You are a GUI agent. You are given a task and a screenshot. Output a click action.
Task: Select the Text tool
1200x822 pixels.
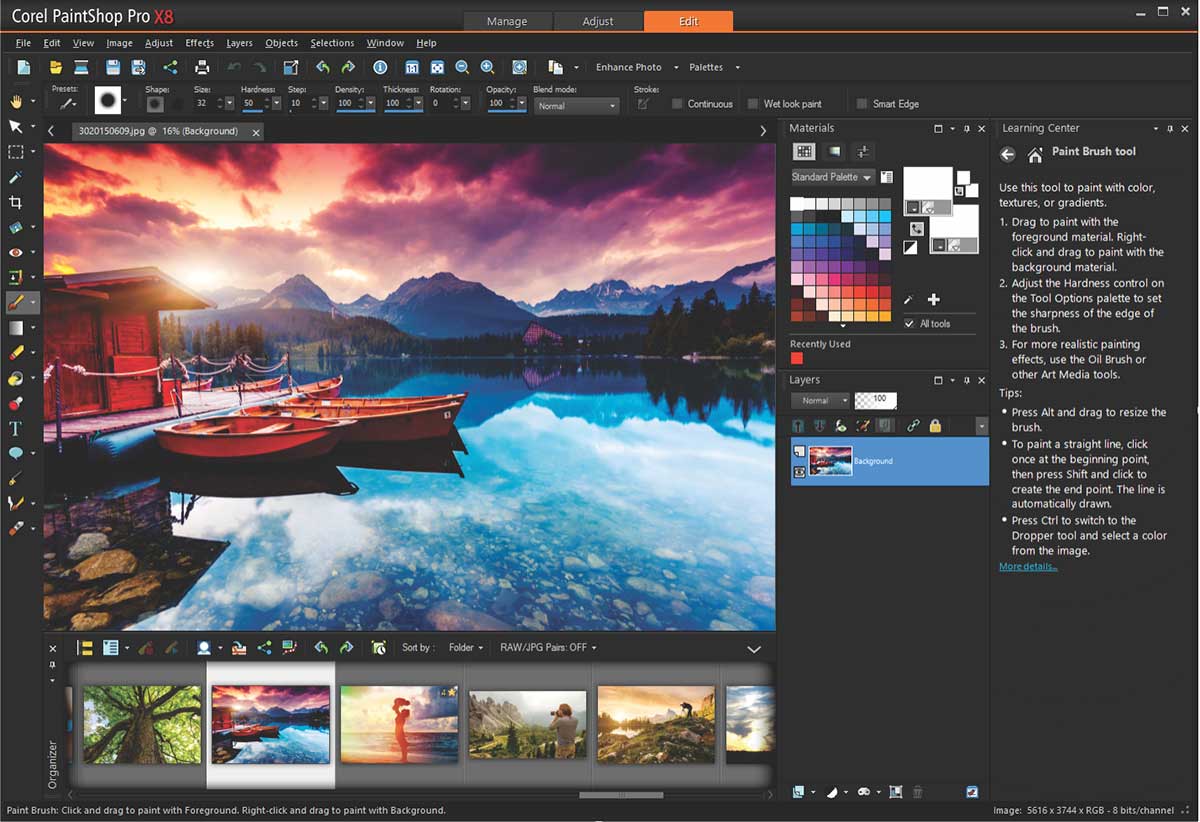click(15, 429)
